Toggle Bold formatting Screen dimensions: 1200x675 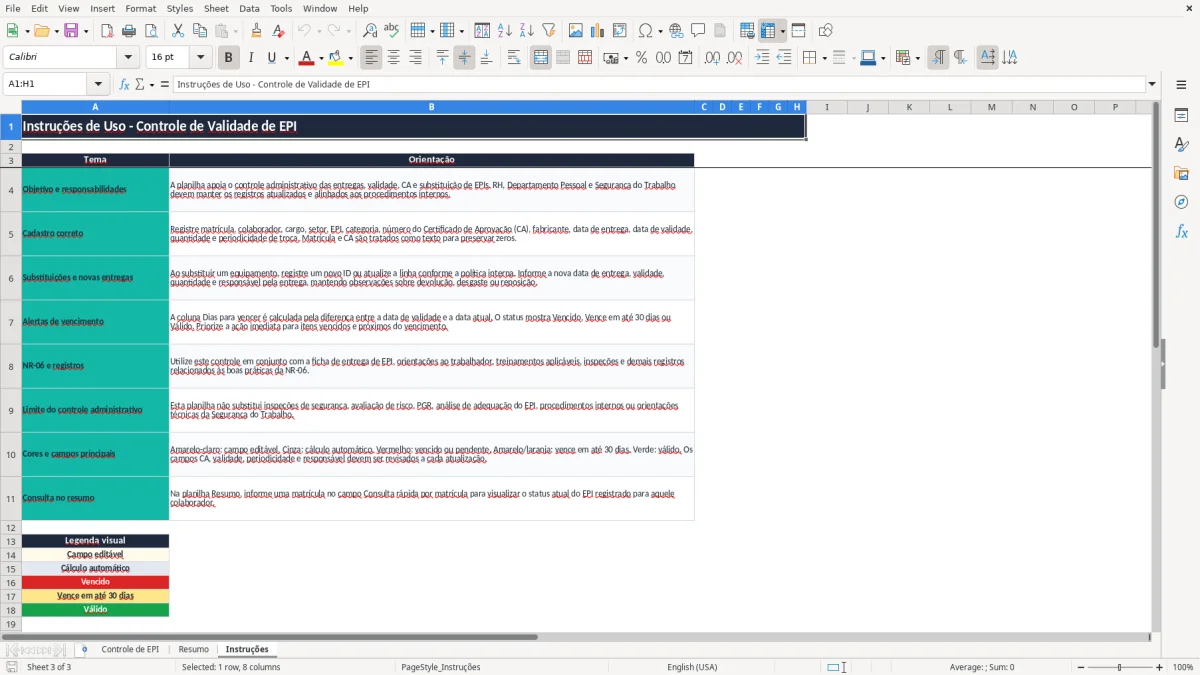pos(229,58)
